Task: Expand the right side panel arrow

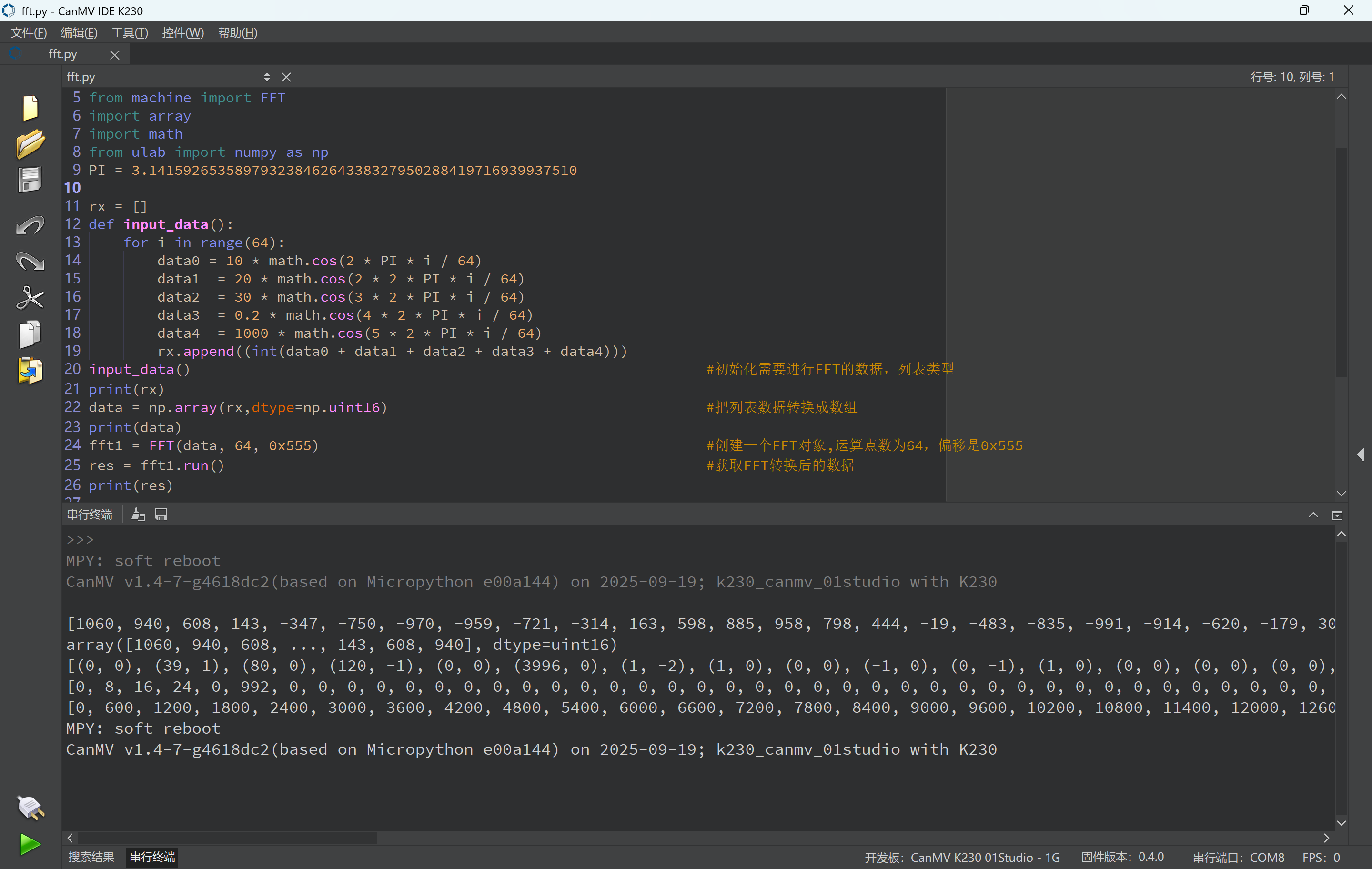Action: tap(1360, 454)
